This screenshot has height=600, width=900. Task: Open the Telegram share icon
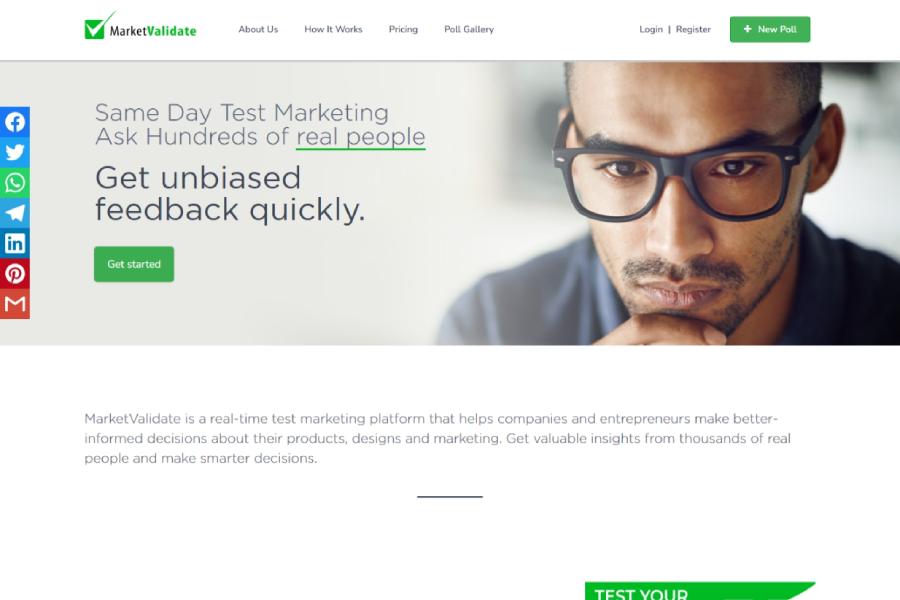point(15,213)
